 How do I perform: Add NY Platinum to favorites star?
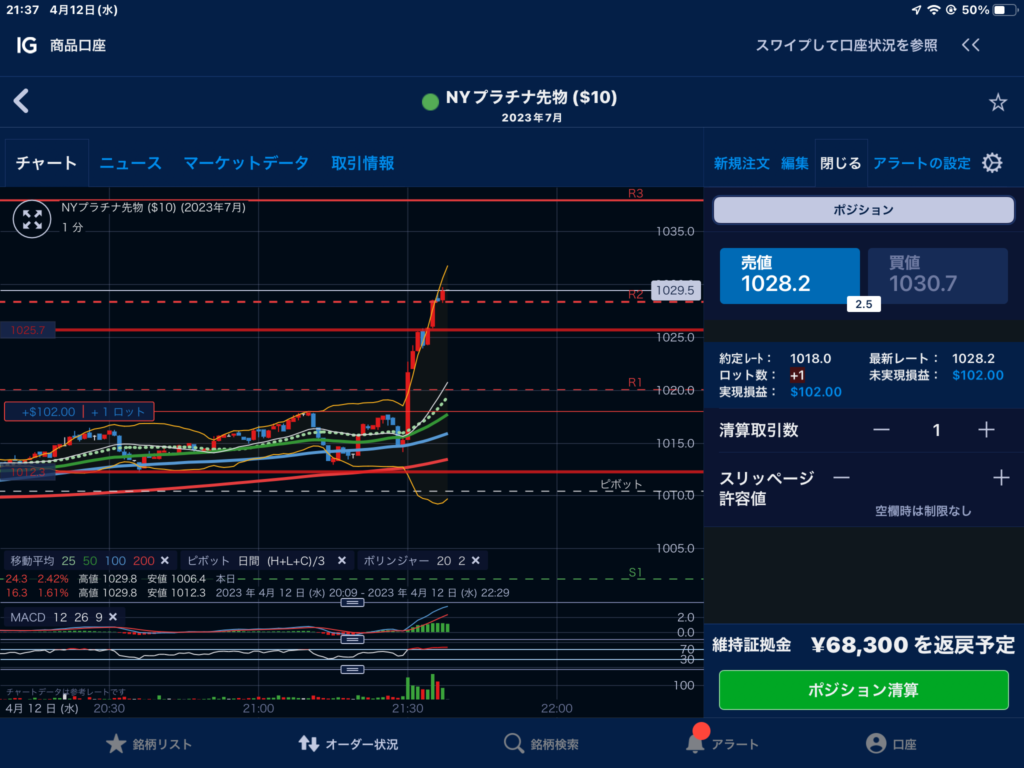(x=997, y=102)
